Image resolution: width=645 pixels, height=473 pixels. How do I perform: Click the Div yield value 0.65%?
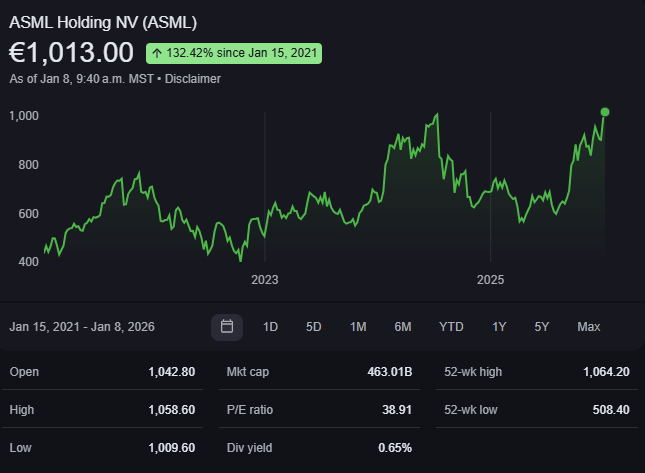pyautogui.click(x=395, y=447)
